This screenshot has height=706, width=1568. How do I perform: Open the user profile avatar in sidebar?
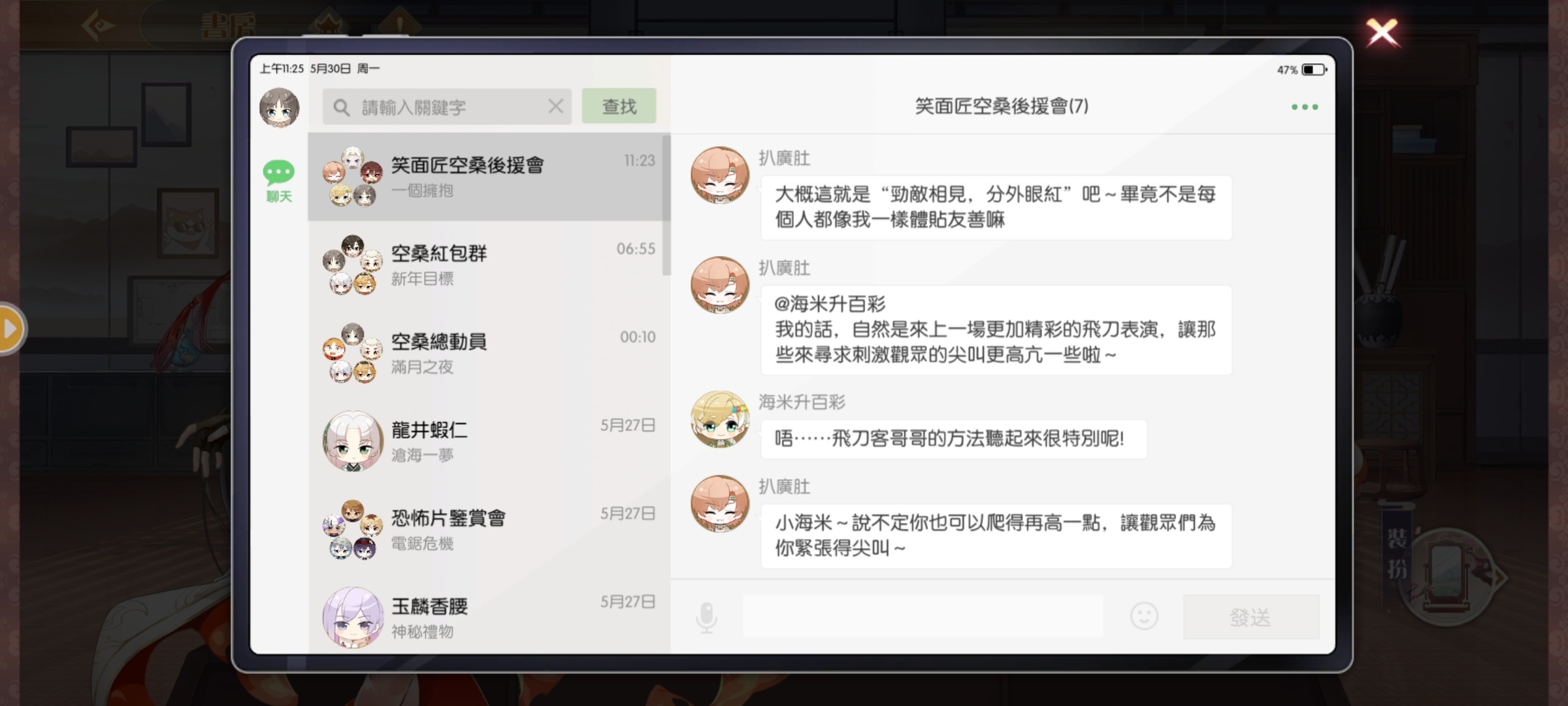click(x=279, y=108)
